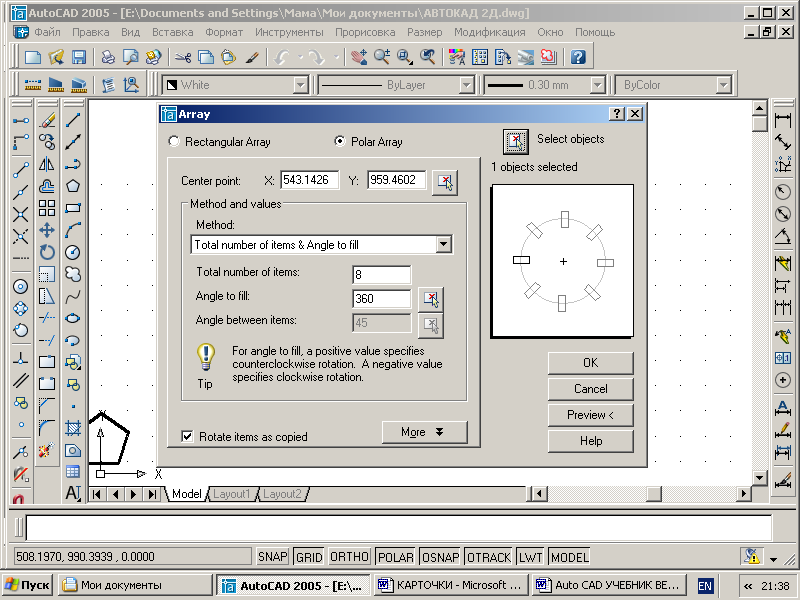Click the New drawing icon
This screenshot has width=800, height=600.
(33, 57)
